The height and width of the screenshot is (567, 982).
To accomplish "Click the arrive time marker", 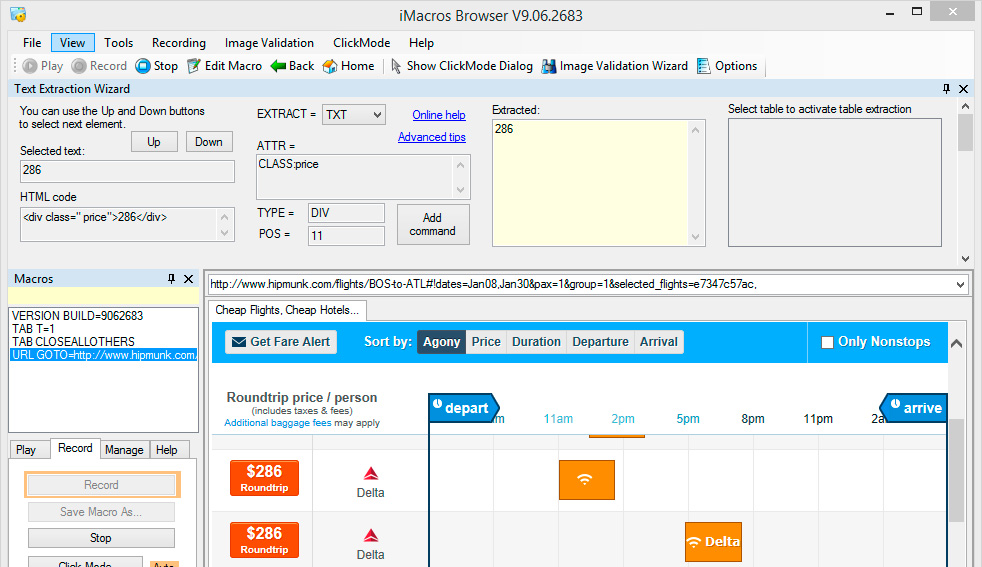I will tap(914, 408).
